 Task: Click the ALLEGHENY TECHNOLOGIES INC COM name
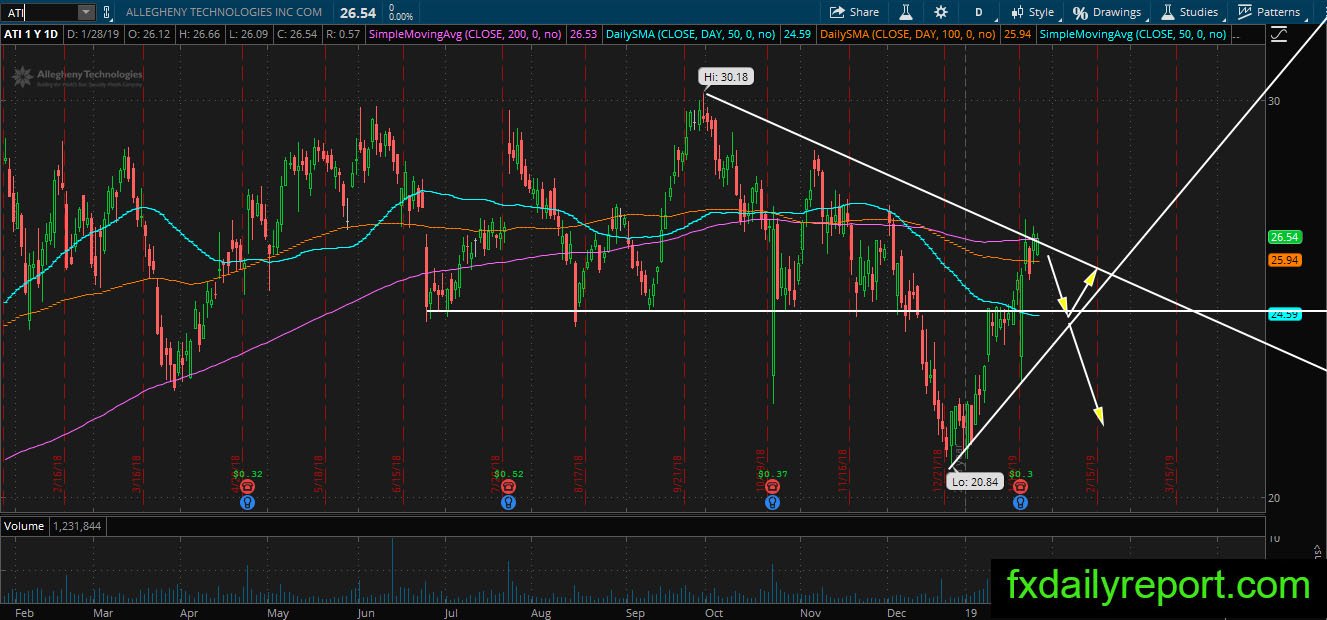coord(224,12)
